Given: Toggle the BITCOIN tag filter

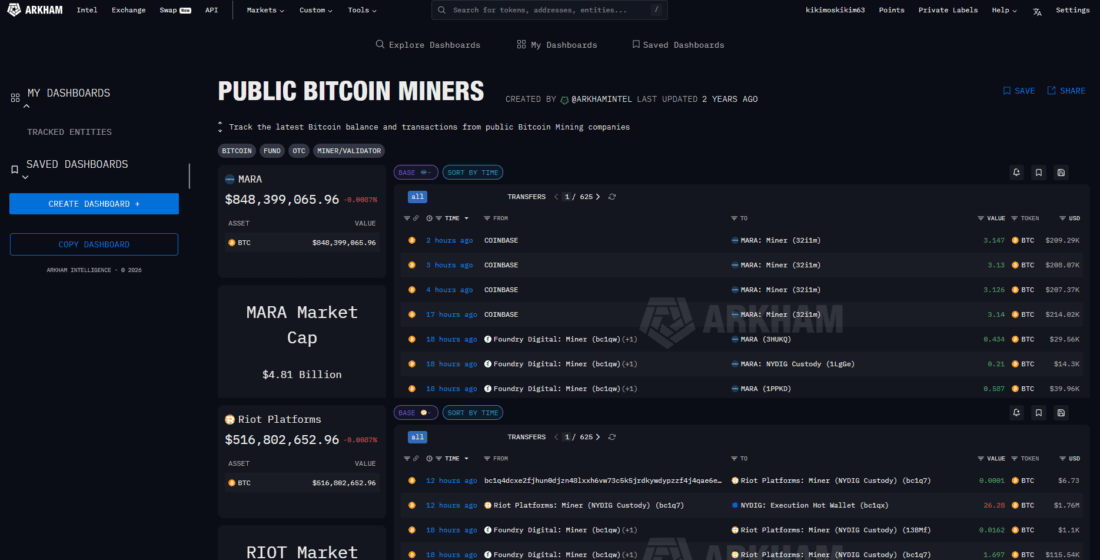Looking at the screenshot, I should click(236, 151).
